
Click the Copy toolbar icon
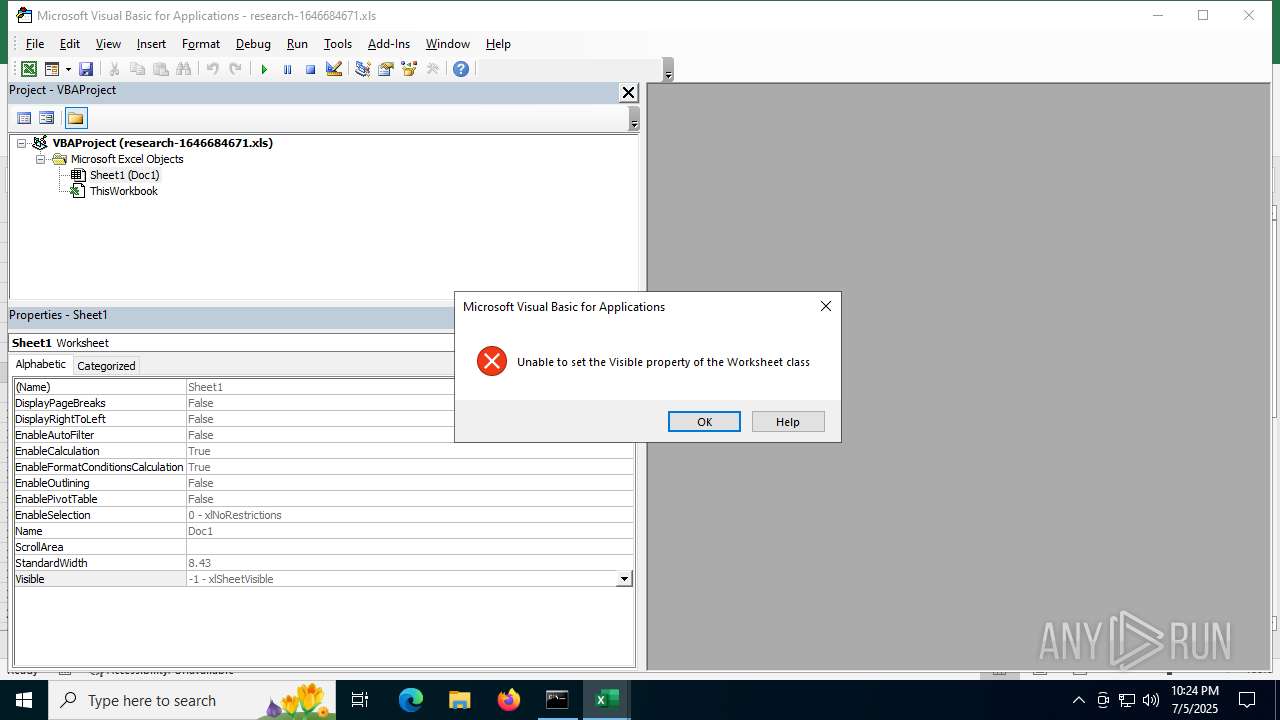pyautogui.click(x=137, y=69)
